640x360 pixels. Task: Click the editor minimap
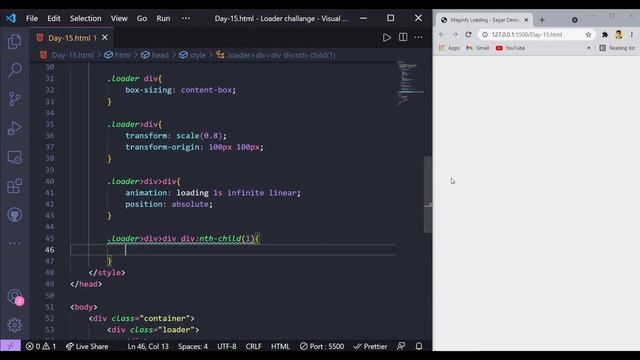pyautogui.click(x=409, y=84)
